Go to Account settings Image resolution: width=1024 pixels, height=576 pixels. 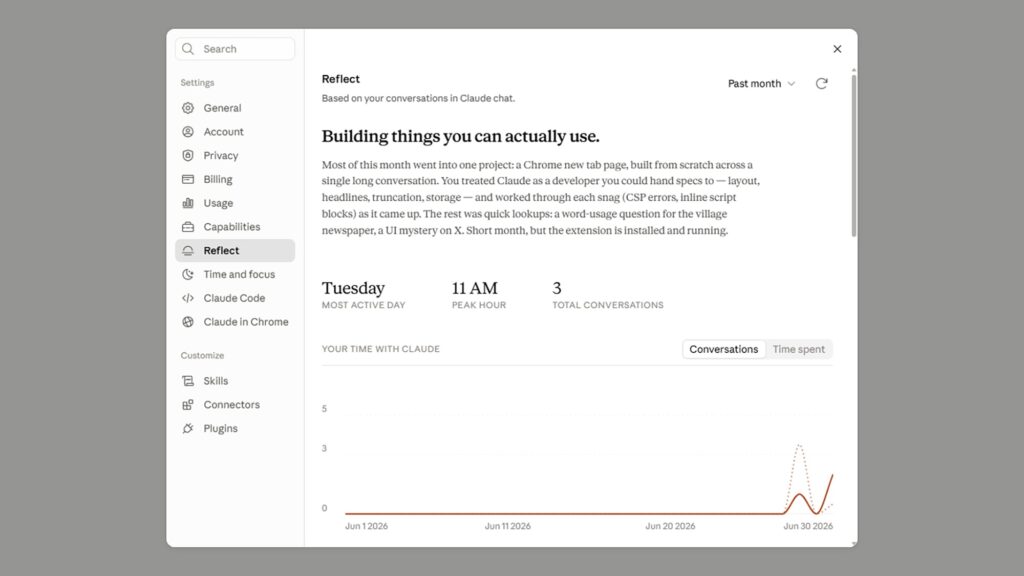235,132
